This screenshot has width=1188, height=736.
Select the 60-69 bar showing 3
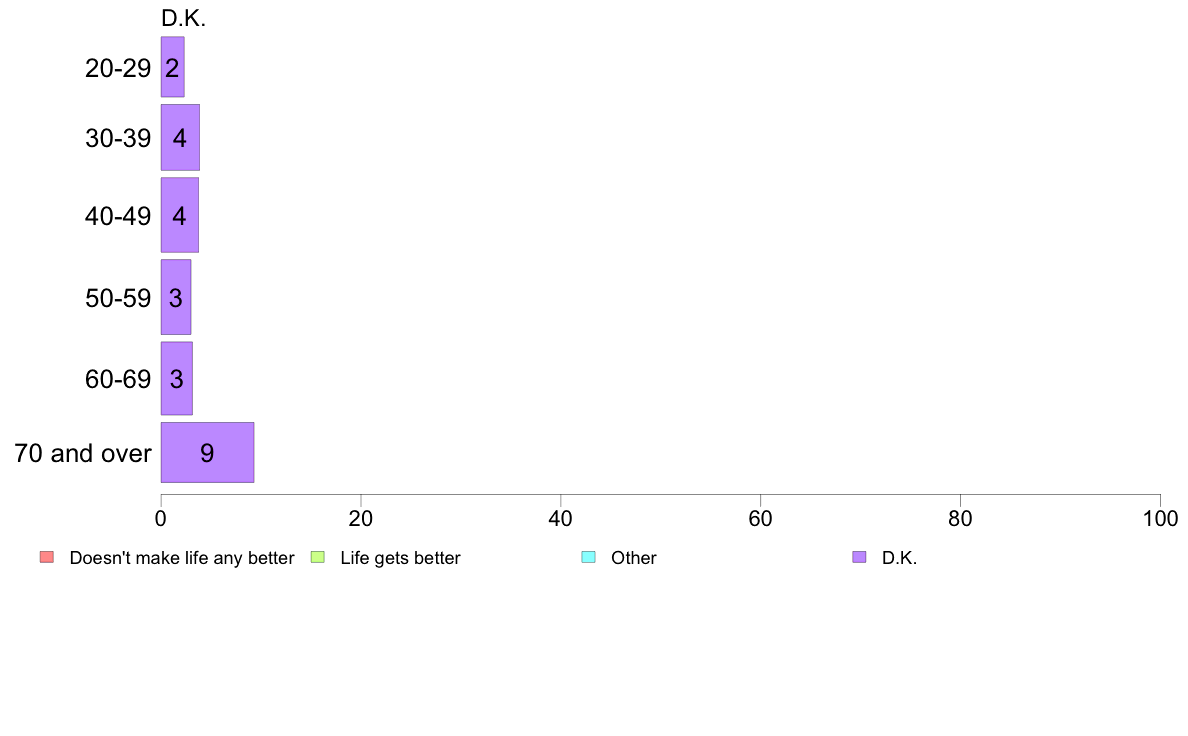177,378
